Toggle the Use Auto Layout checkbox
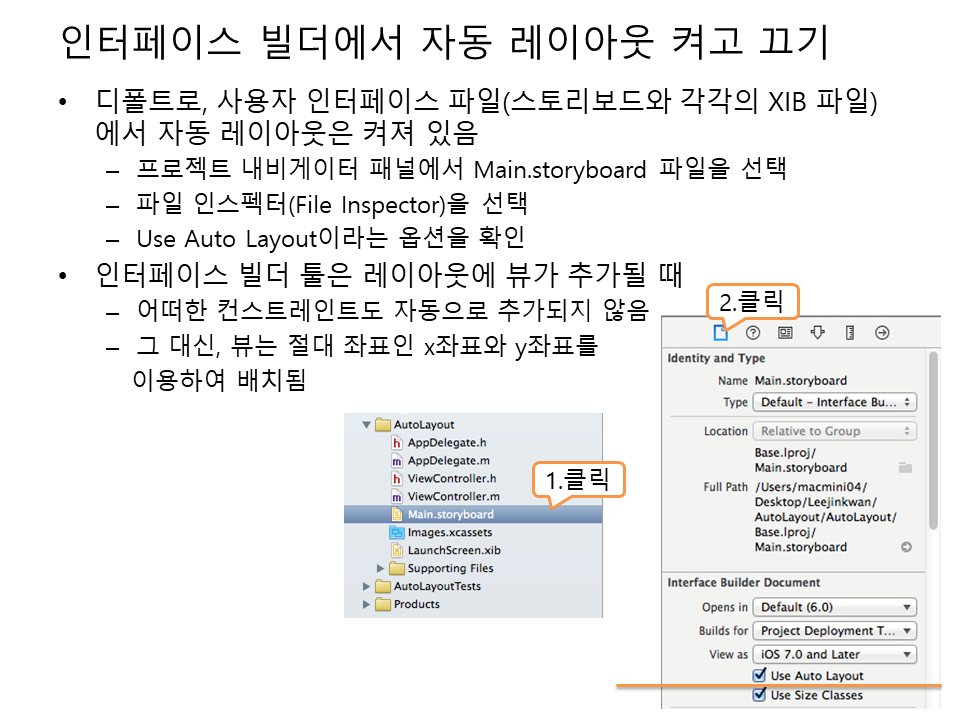The height and width of the screenshot is (720, 960). [x=759, y=676]
